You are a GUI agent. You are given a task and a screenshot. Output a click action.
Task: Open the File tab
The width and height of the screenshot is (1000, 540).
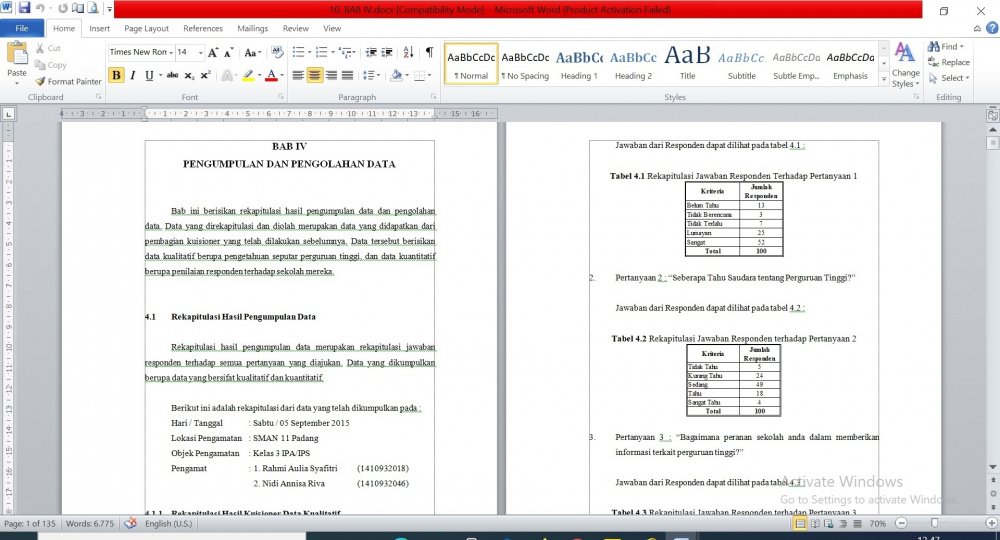pyautogui.click(x=22, y=28)
